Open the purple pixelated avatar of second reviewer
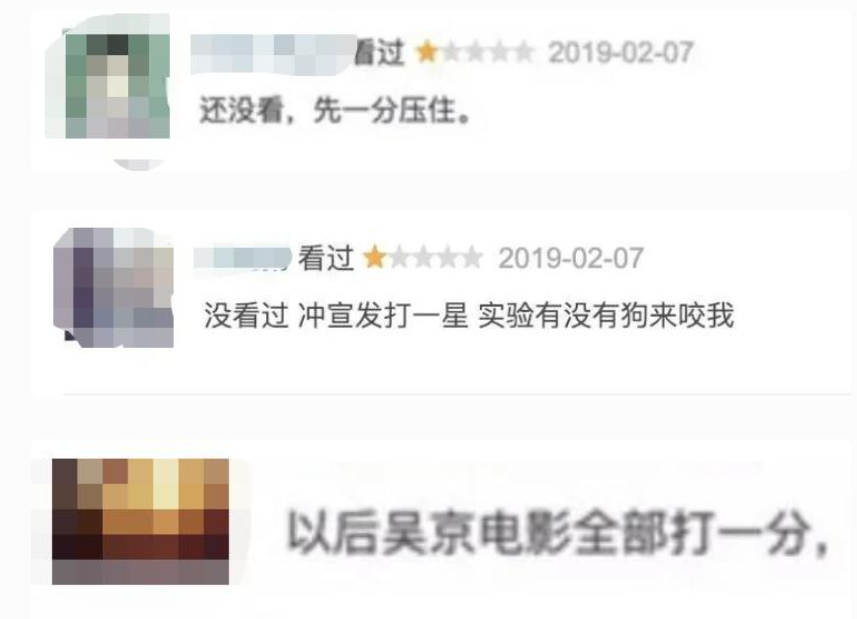 [x=114, y=287]
